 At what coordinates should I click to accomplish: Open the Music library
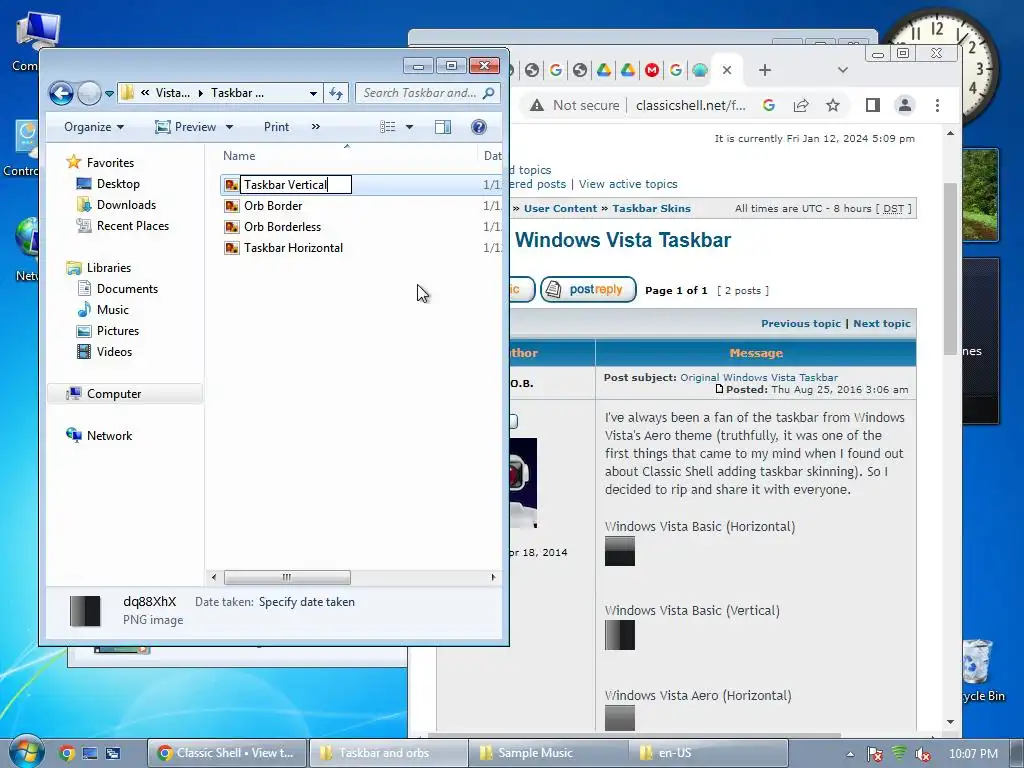[x=112, y=310]
